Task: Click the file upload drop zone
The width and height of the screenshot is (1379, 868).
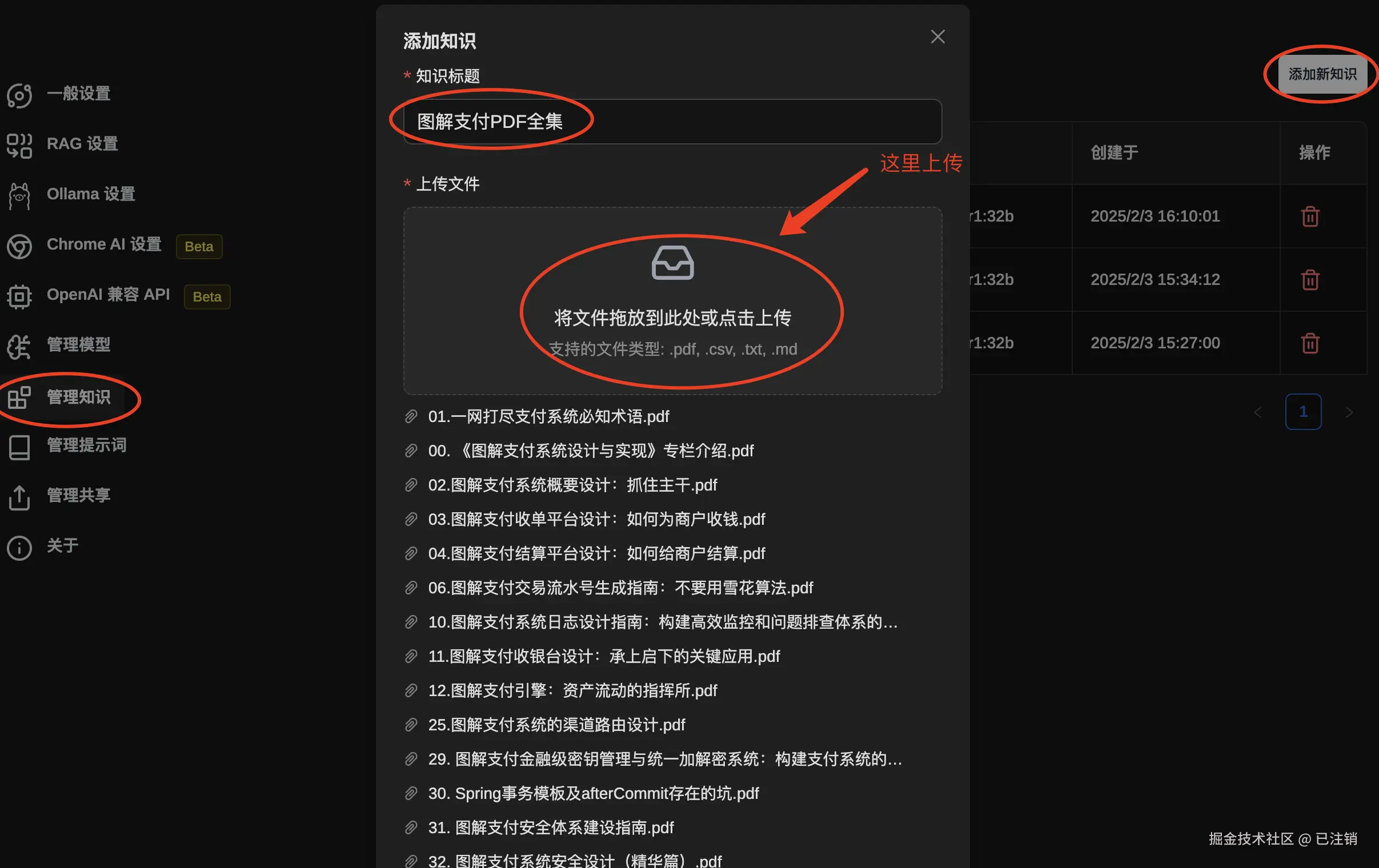Action: tap(672, 301)
